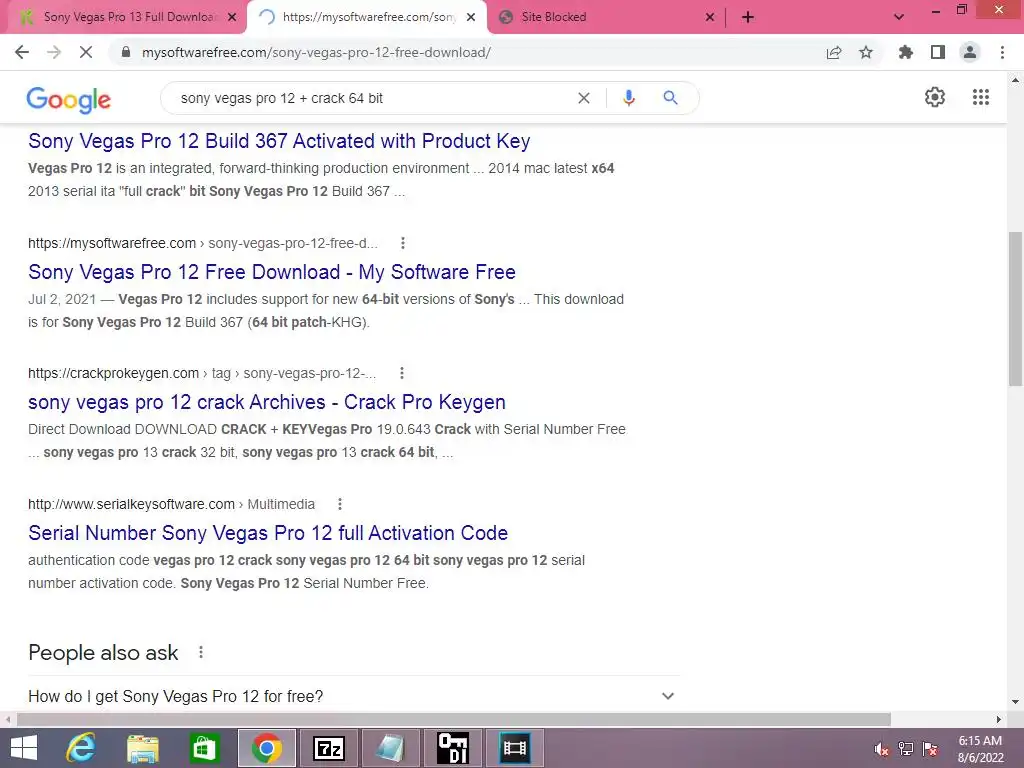Open Serial Number Sony Vegas Pro 12 link

coord(268,533)
